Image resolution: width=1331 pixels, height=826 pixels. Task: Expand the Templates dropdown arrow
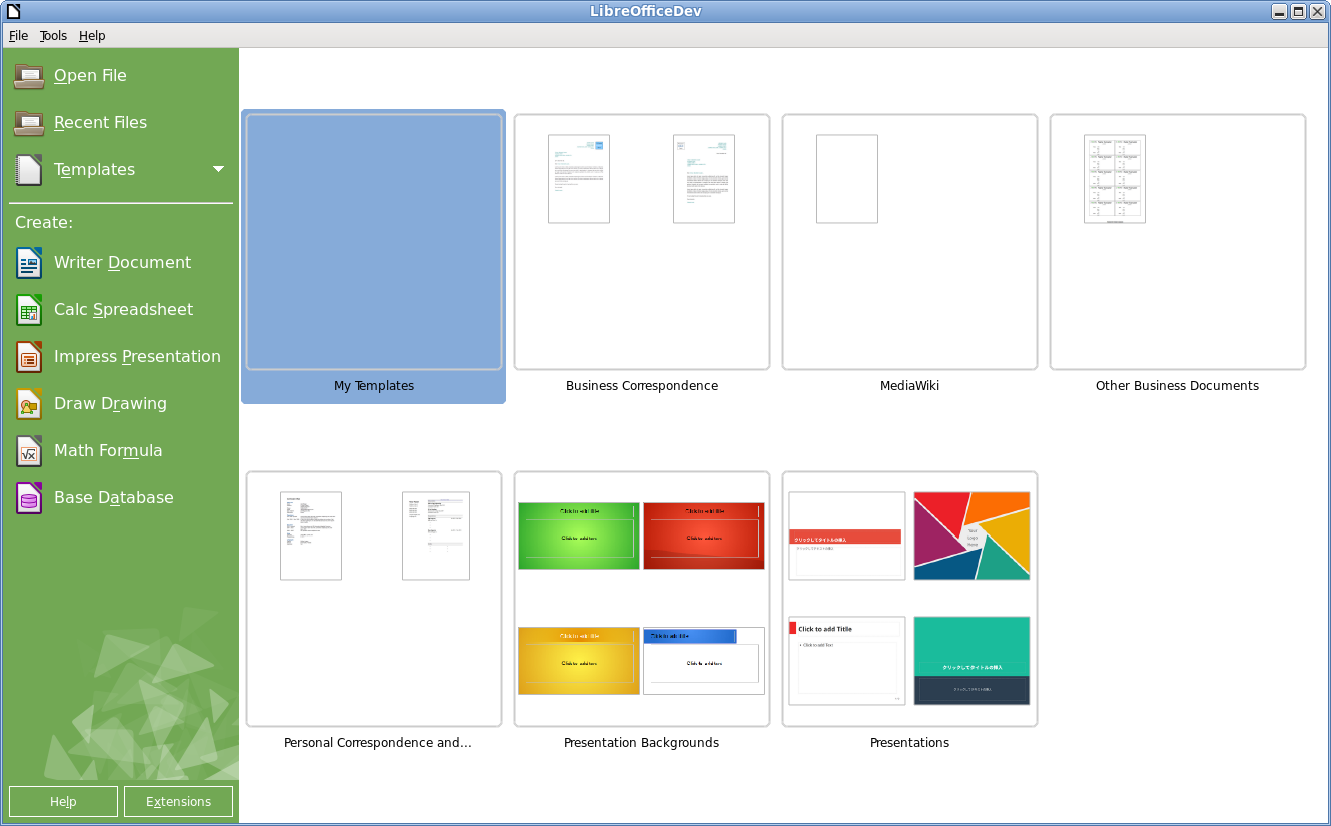218,169
